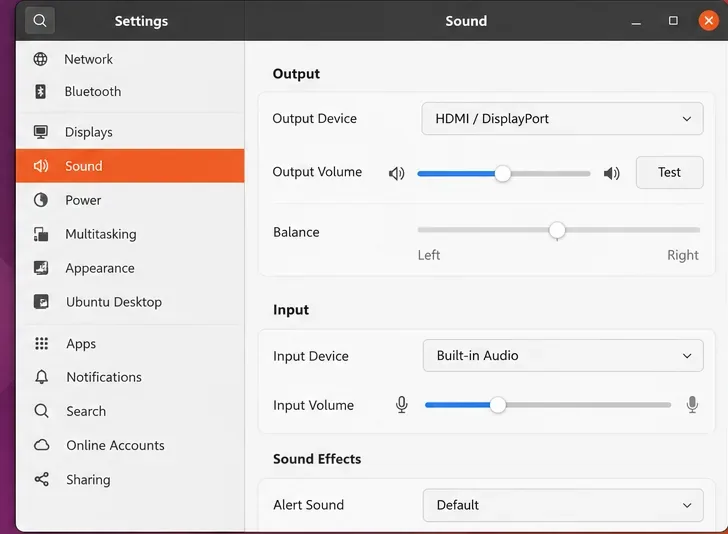The width and height of the screenshot is (728, 534).
Task: Click the Network globe icon
Action: click(40, 59)
